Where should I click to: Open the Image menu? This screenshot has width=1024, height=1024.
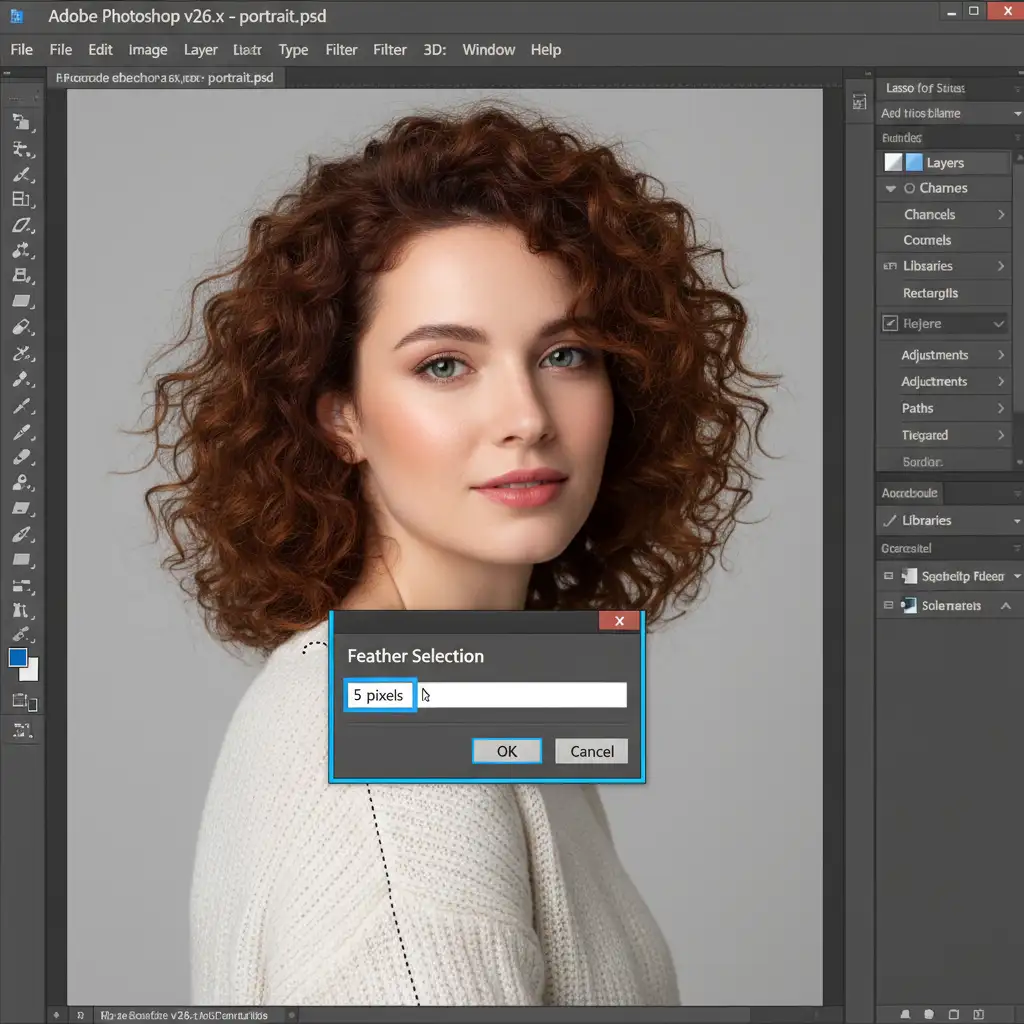148,50
